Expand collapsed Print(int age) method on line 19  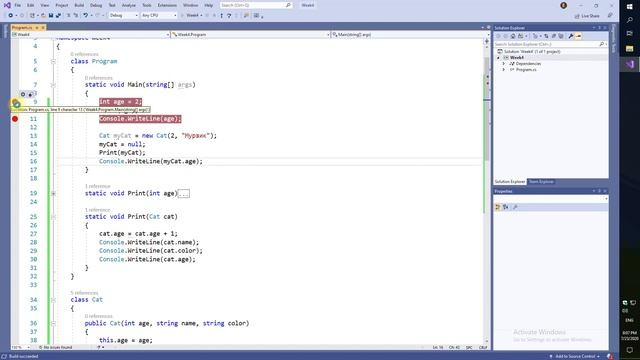tap(53, 193)
